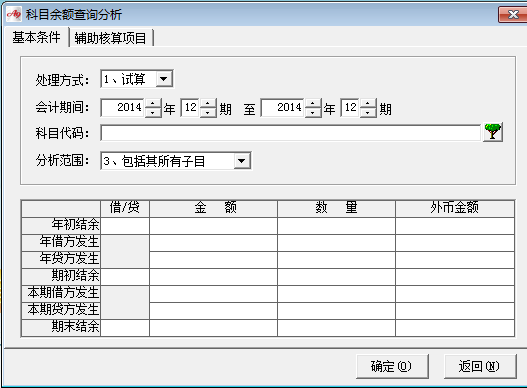Viewport: 527px width, 388px height.
Task: Select the 期末结余 金额 cell
Action: [x=213, y=328]
